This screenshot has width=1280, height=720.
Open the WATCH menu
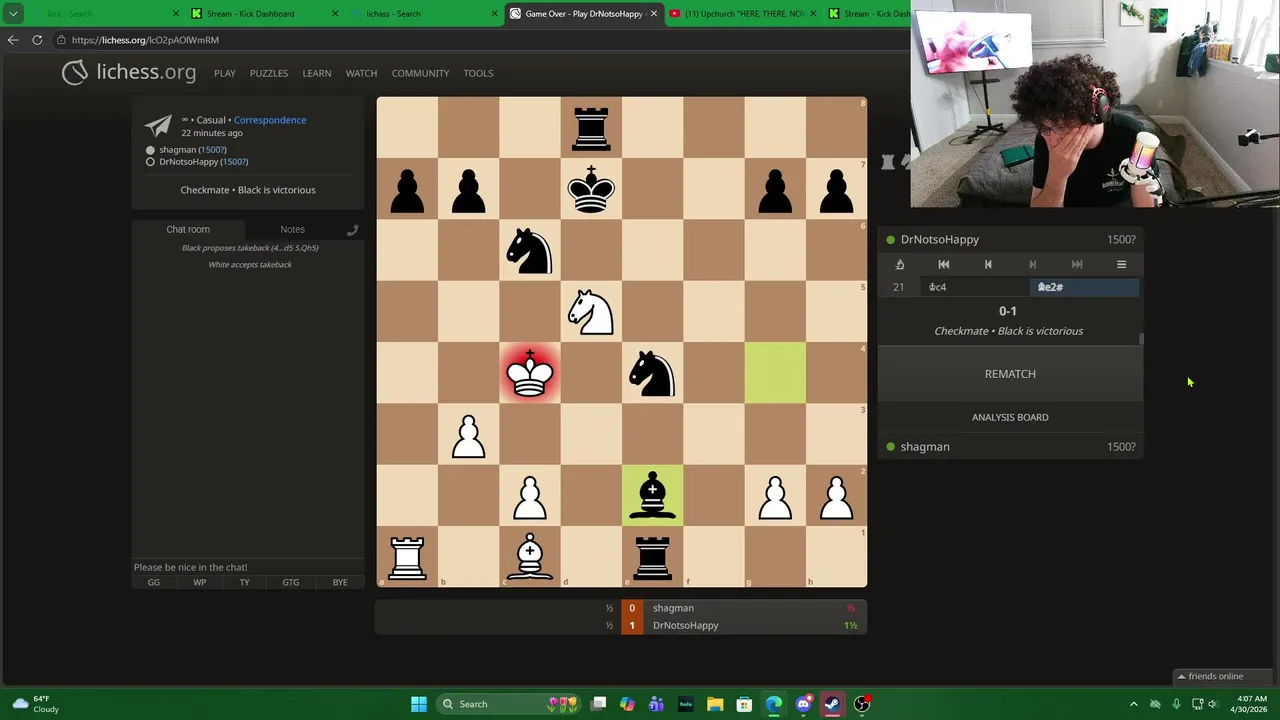coord(361,73)
